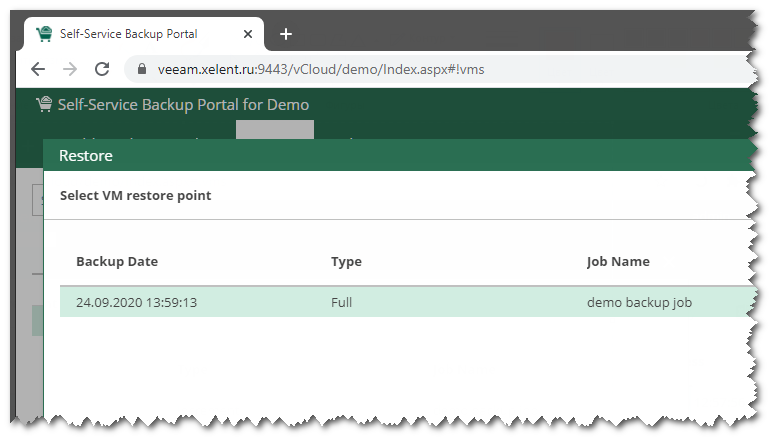The height and width of the screenshot is (443, 775).
Task: Reload the page with the refresh icon
Action: pos(102,69)
